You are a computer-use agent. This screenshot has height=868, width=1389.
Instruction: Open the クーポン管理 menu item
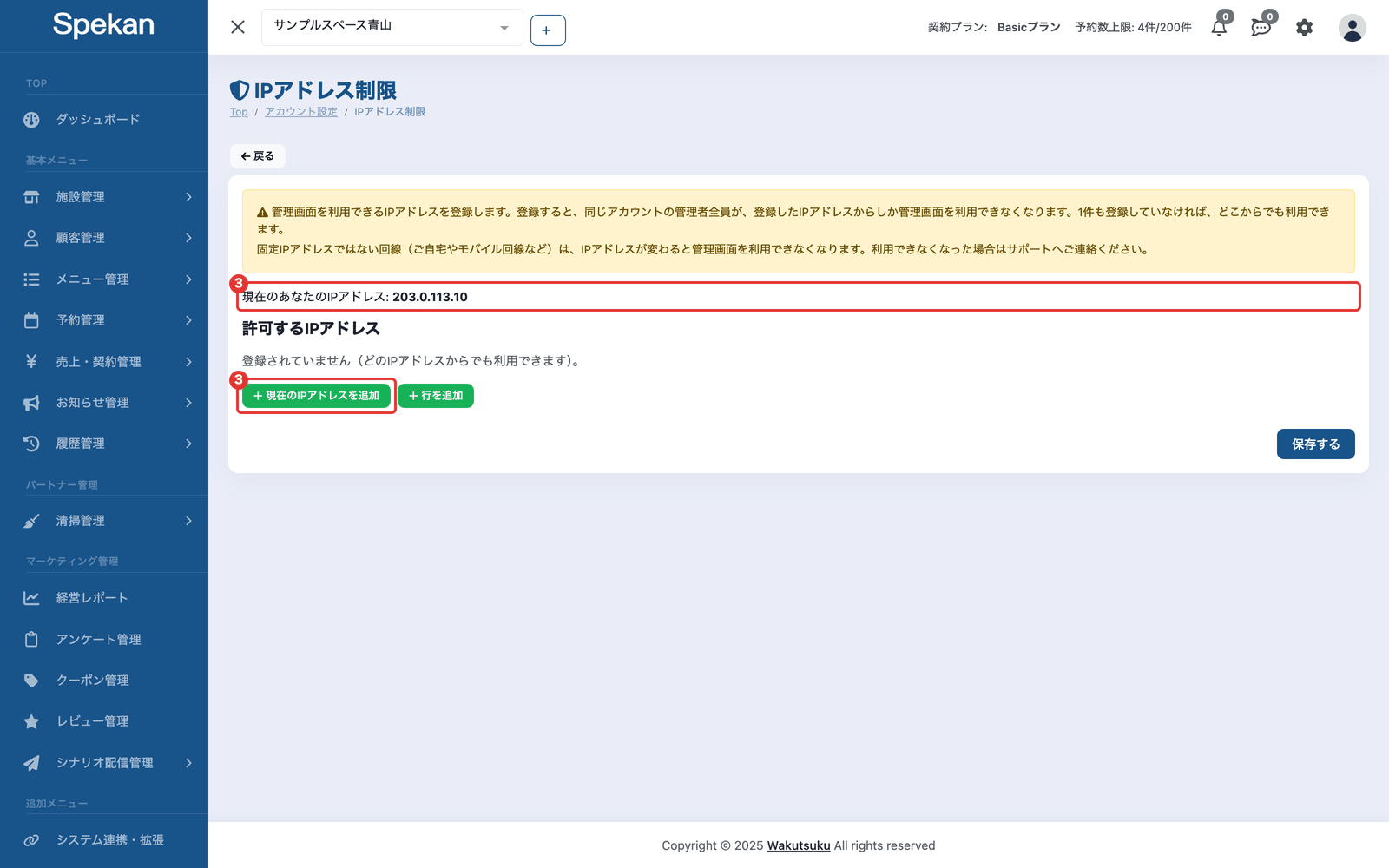pyautogui.click(x=104, y=681)
